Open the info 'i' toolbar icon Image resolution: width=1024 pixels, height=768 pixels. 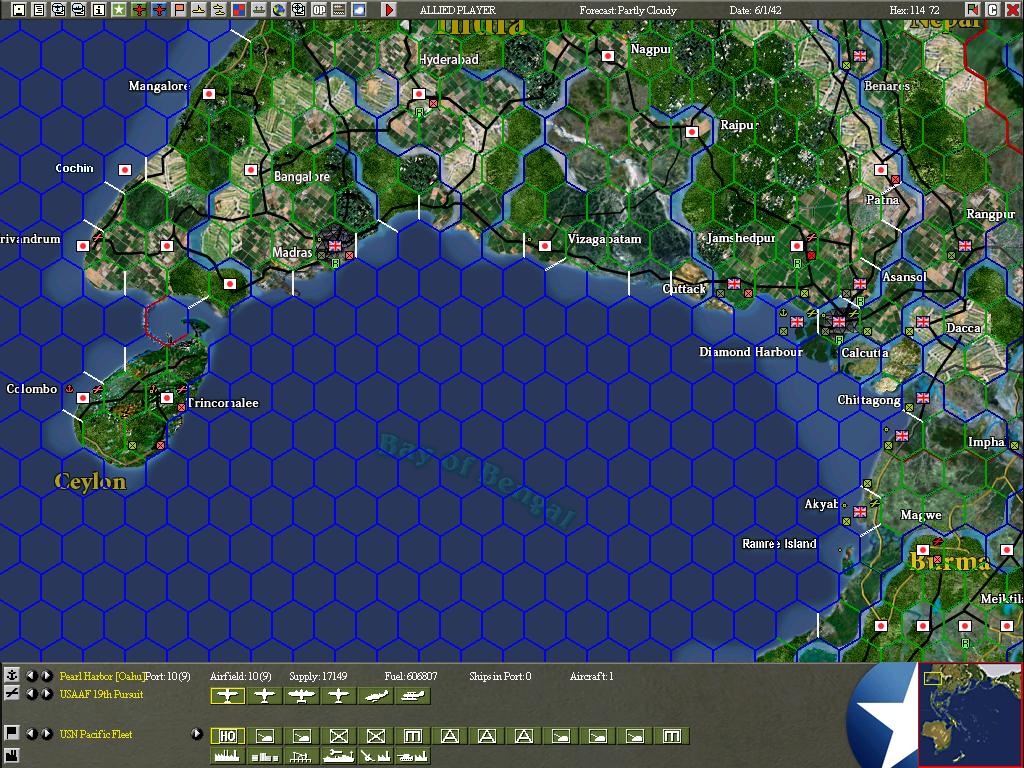[x=99, y=9]
